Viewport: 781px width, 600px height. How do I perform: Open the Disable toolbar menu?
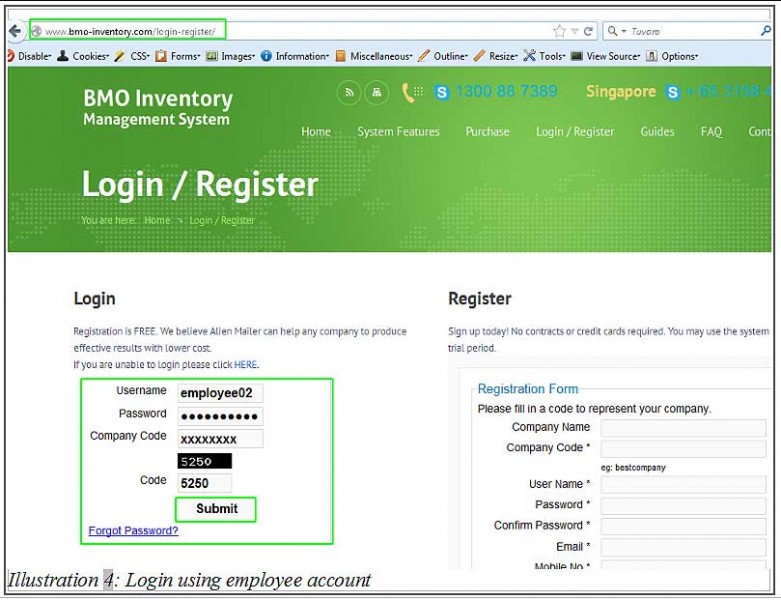[30, 56]
